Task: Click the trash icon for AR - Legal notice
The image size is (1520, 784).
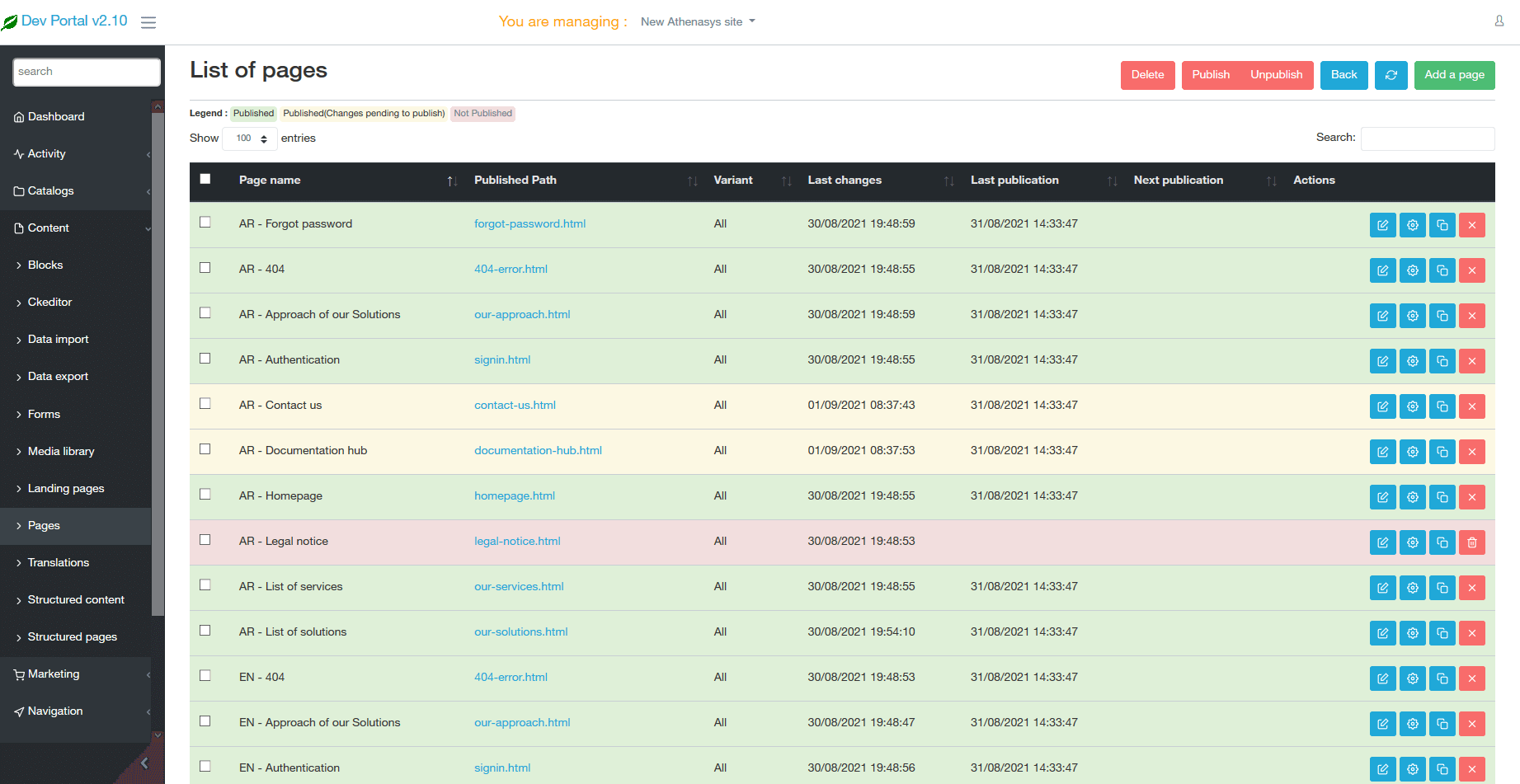Action: (x=1471, y=542)
